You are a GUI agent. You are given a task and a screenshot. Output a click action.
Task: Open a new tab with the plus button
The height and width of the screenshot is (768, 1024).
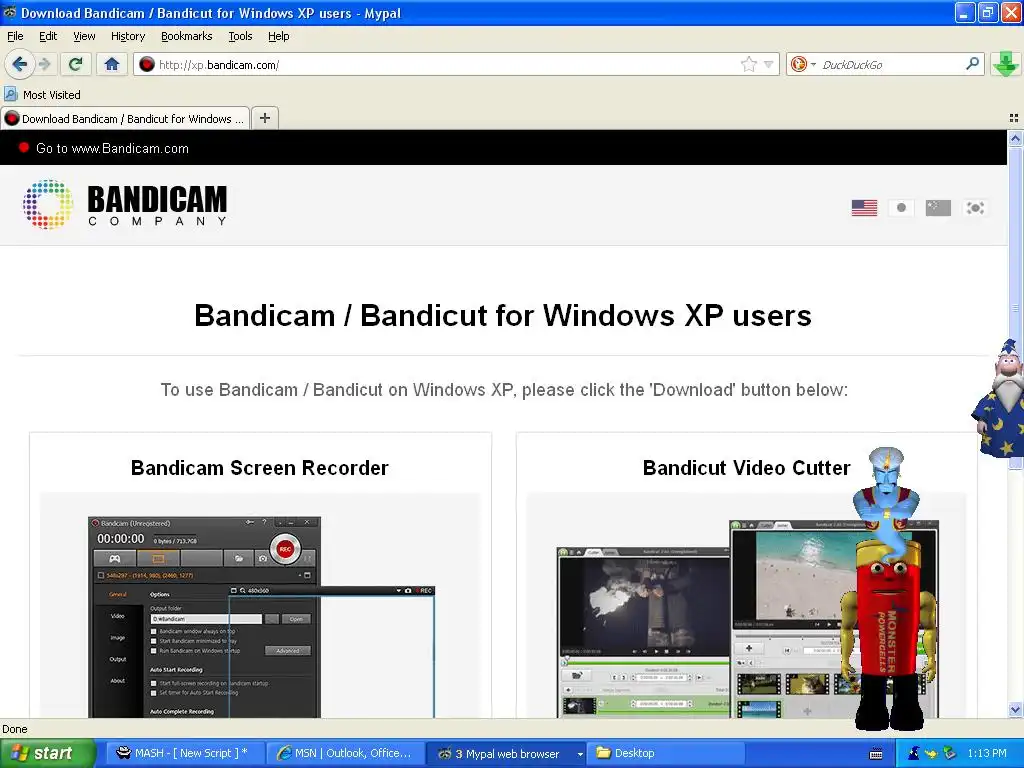pos(264,118)
